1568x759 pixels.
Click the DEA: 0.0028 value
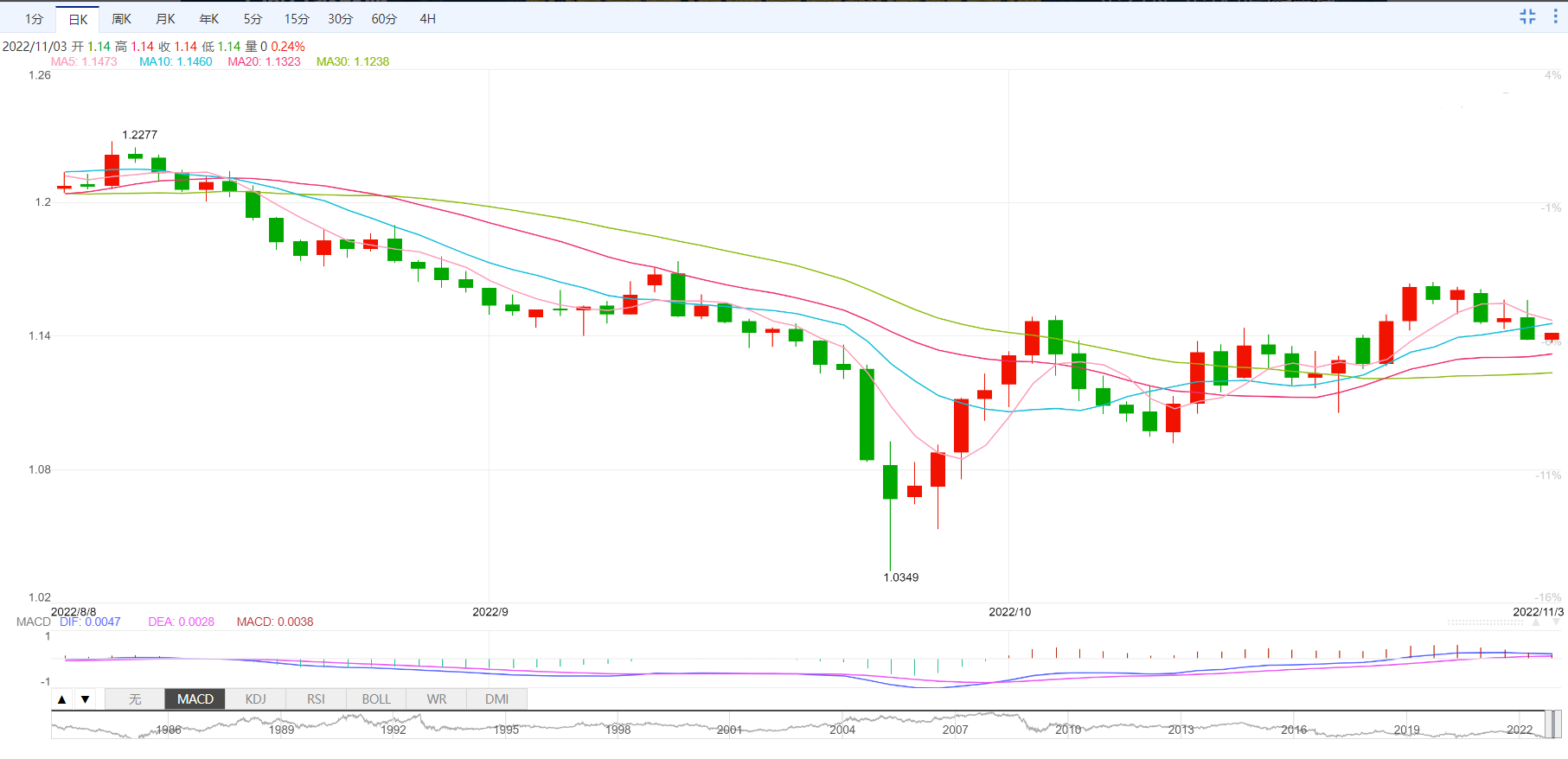[x=181, y=622]
